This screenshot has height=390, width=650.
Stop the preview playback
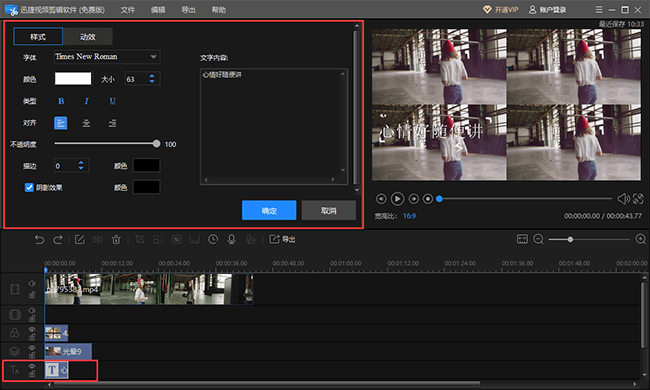428,199
